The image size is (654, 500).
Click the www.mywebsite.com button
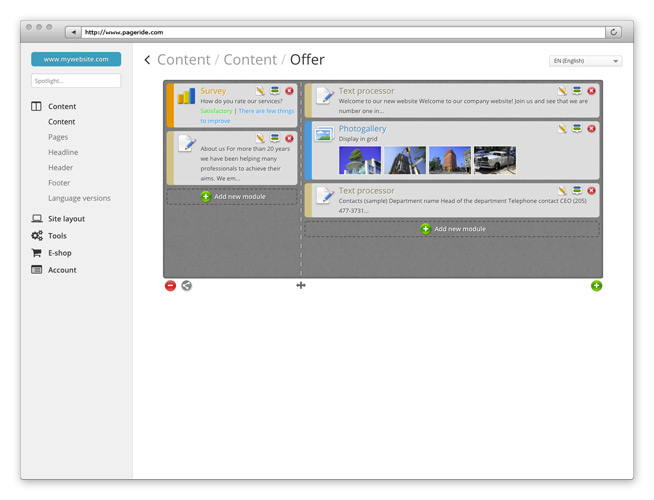pos(76,59)
